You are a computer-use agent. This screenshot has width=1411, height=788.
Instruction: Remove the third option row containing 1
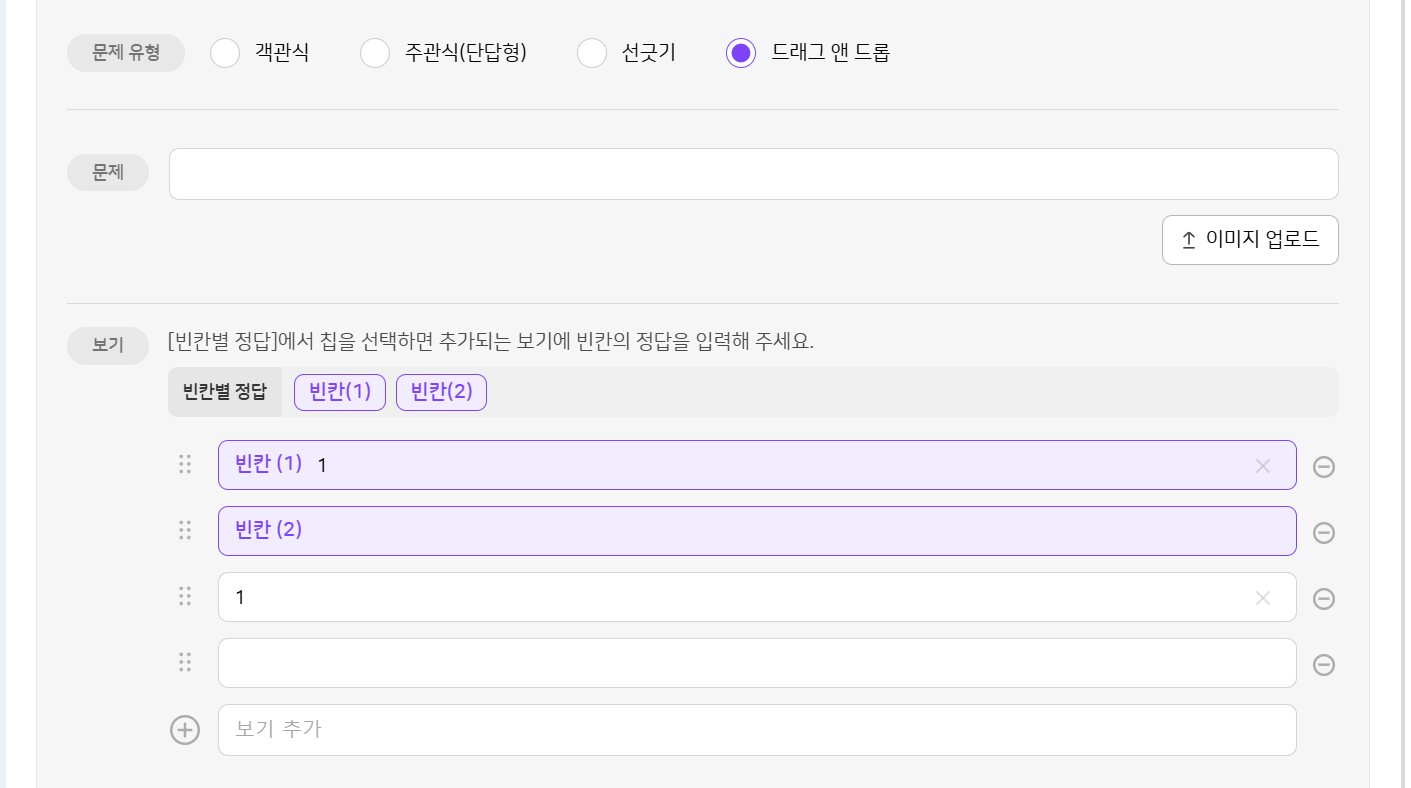point(1324,599)
